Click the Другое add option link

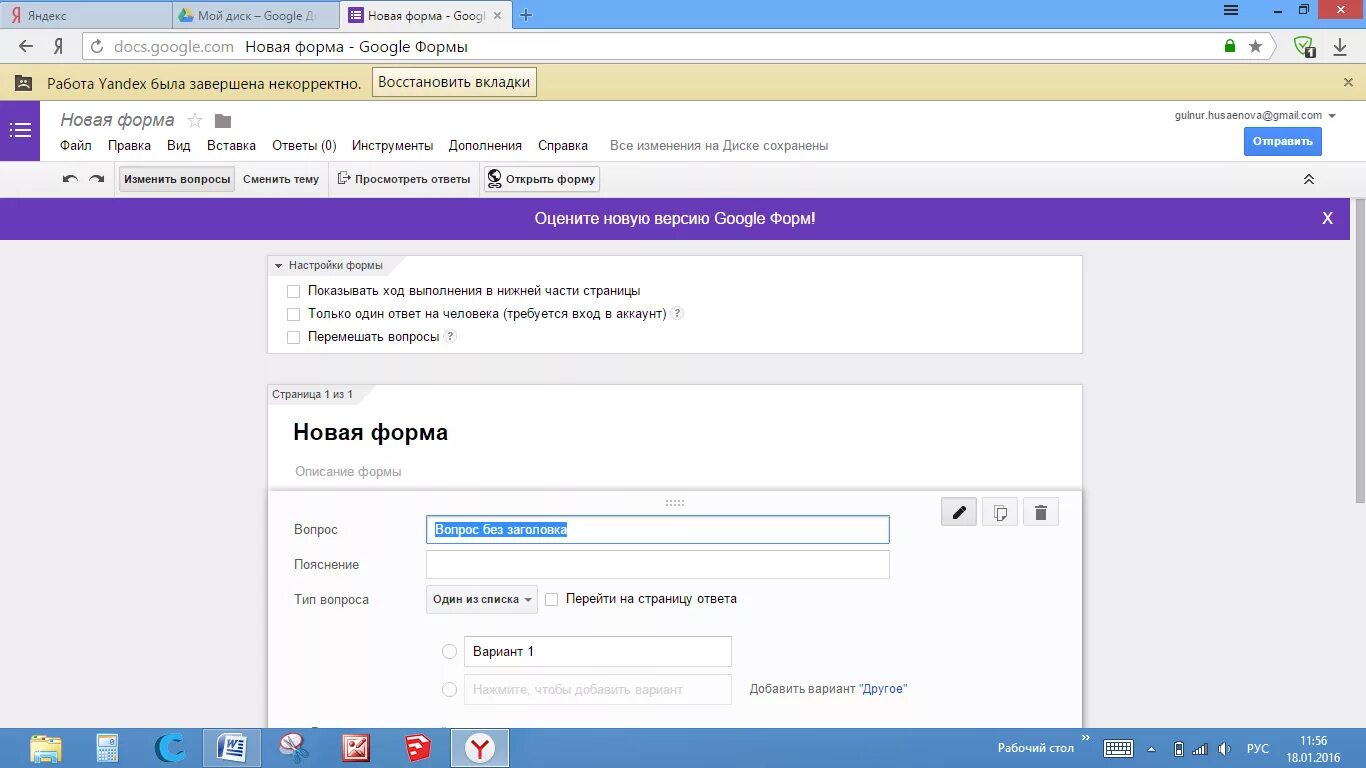tap(883, 689)
